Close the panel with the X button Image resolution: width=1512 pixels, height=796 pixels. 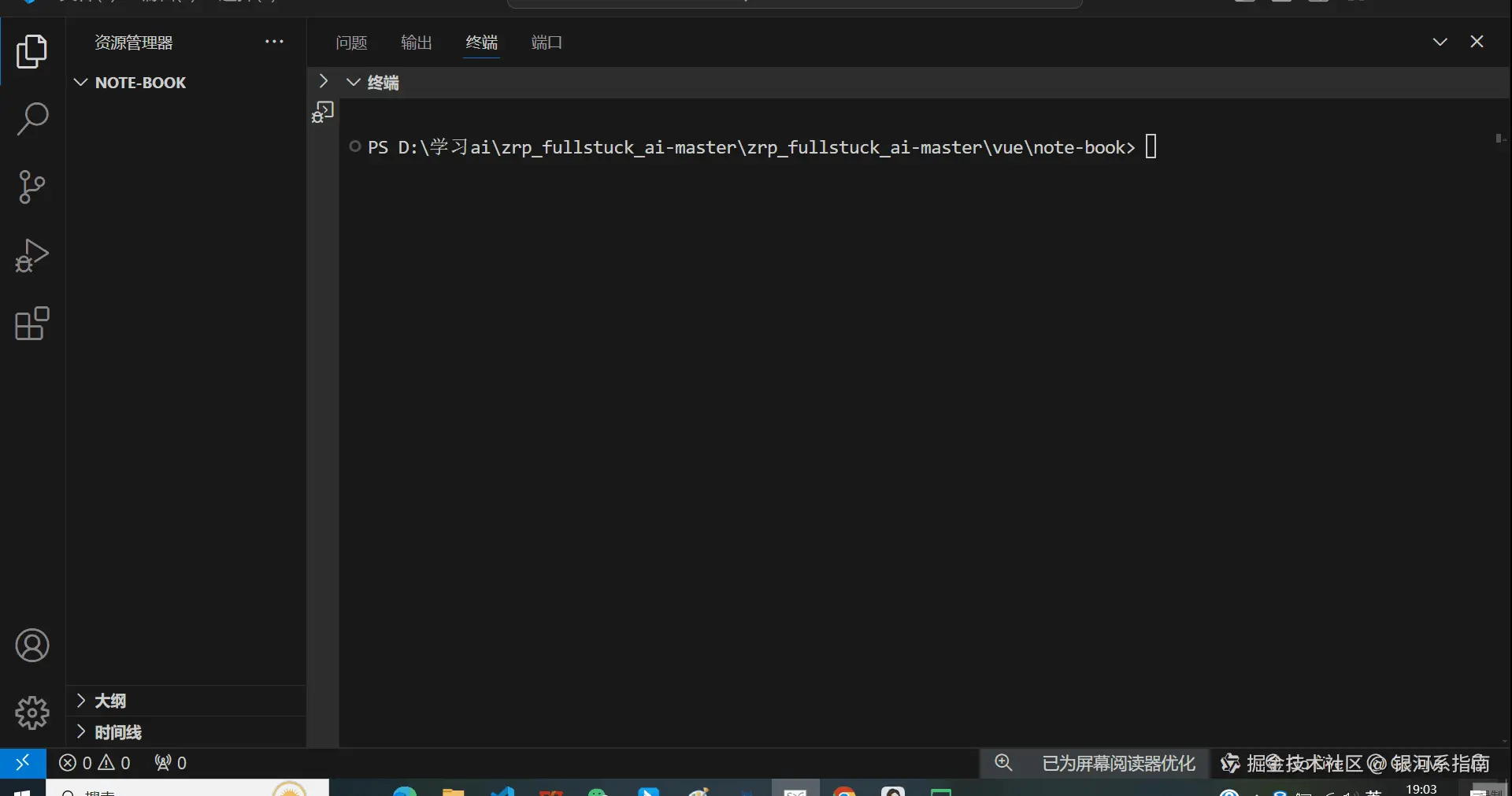1477,42
